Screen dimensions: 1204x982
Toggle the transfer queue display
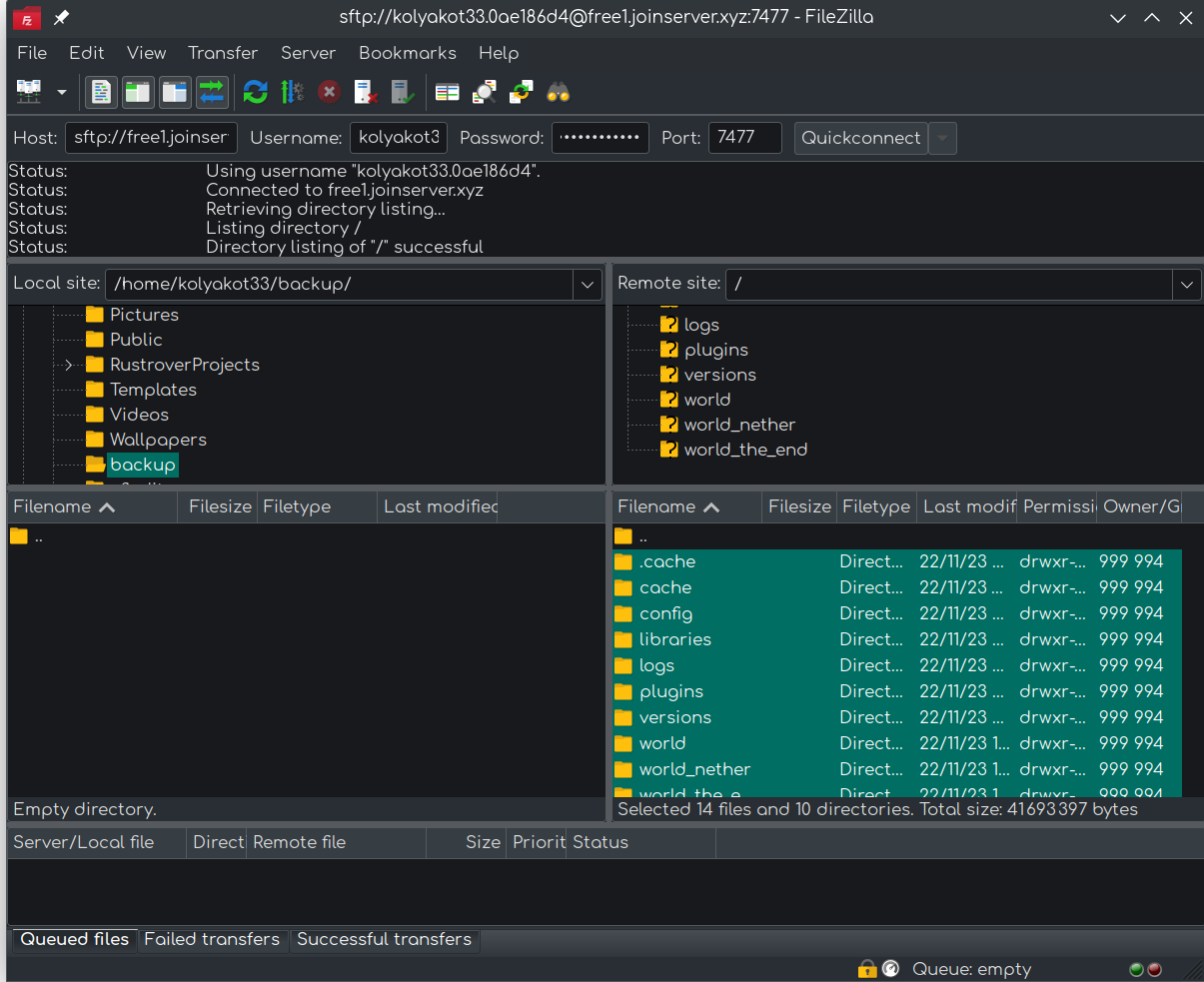click(x=212, y=93)
